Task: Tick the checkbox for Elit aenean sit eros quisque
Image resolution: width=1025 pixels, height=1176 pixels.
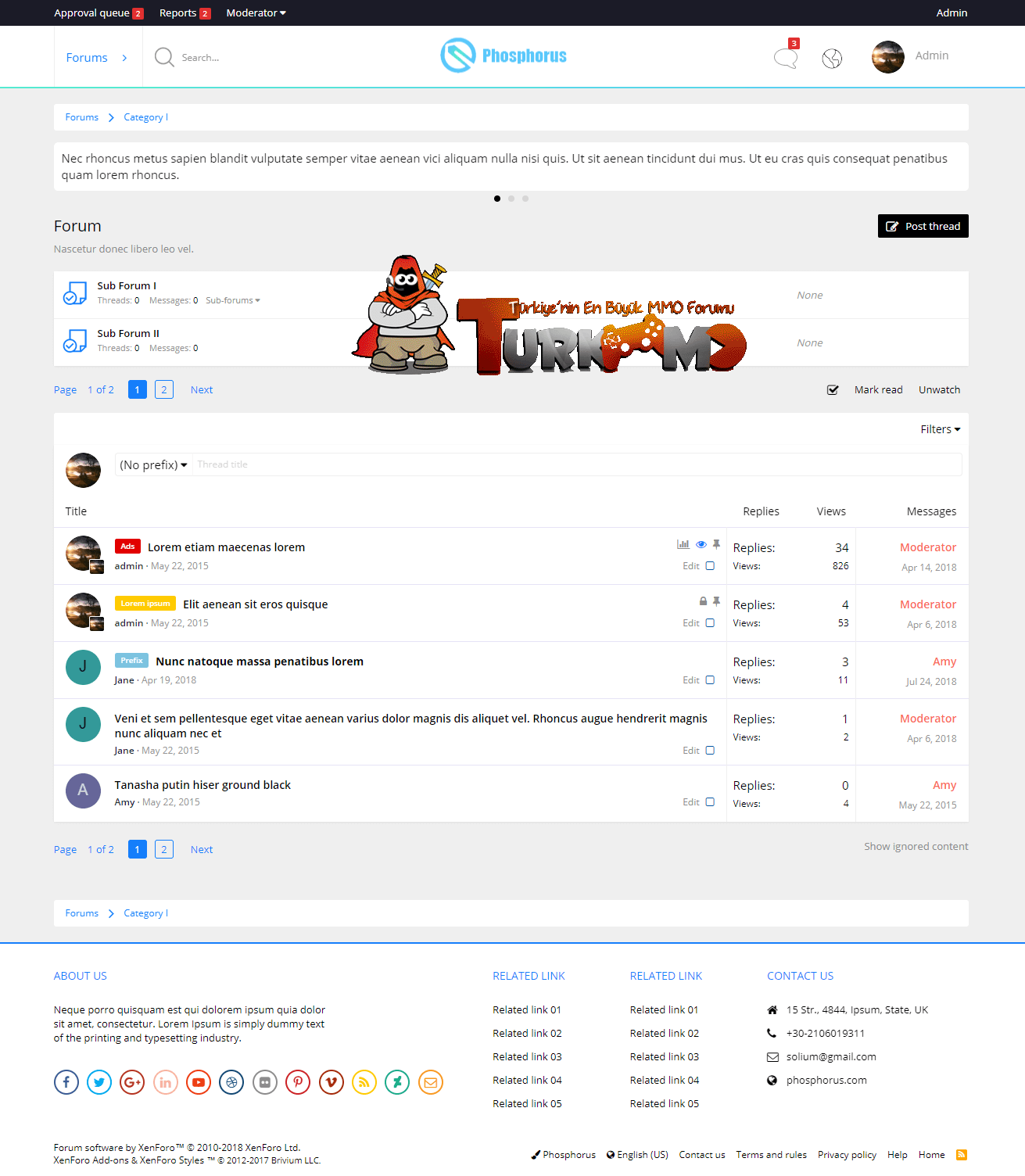Action: 710,623
